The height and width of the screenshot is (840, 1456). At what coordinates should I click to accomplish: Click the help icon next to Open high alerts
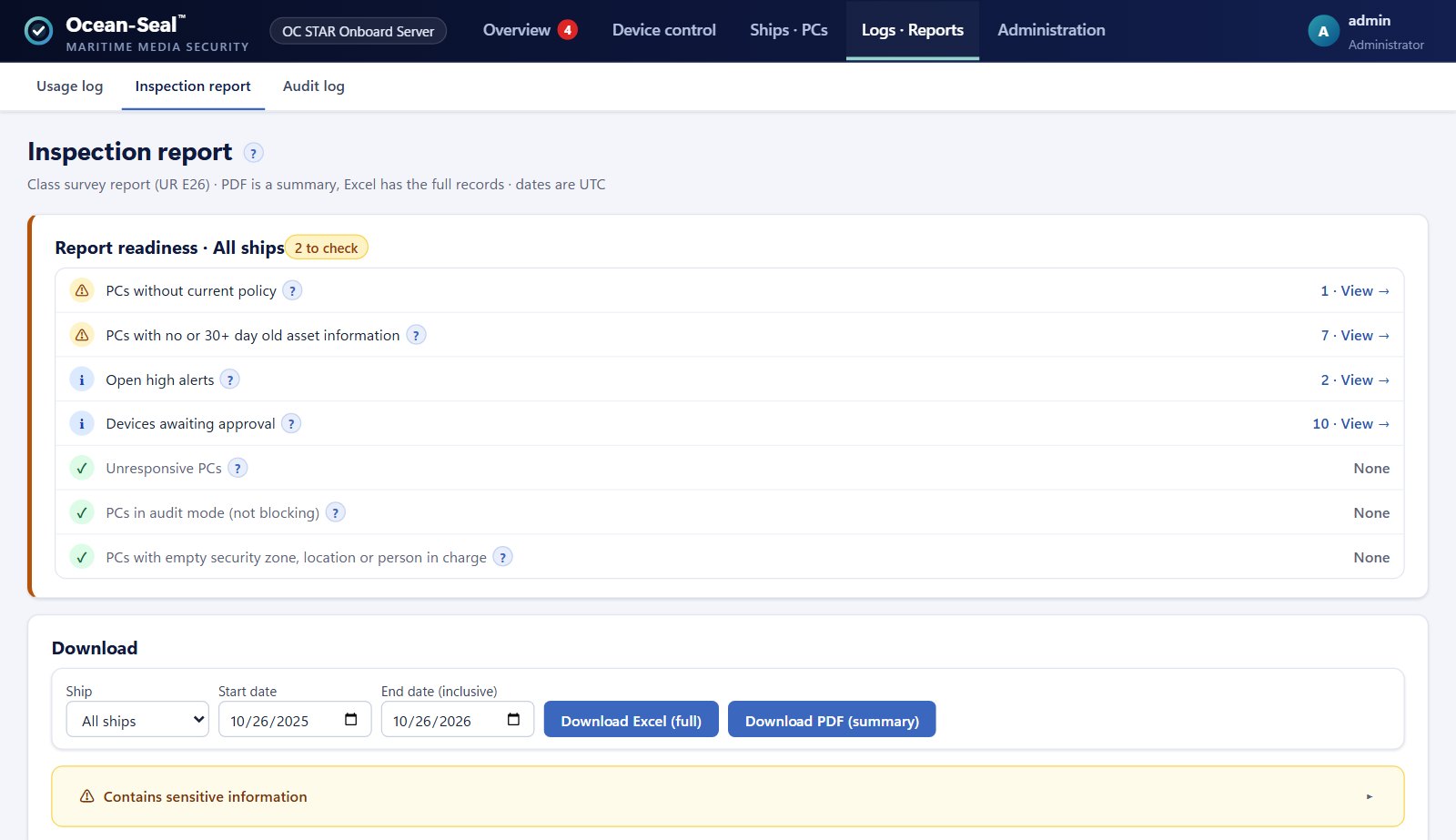[x=230, y=380]
